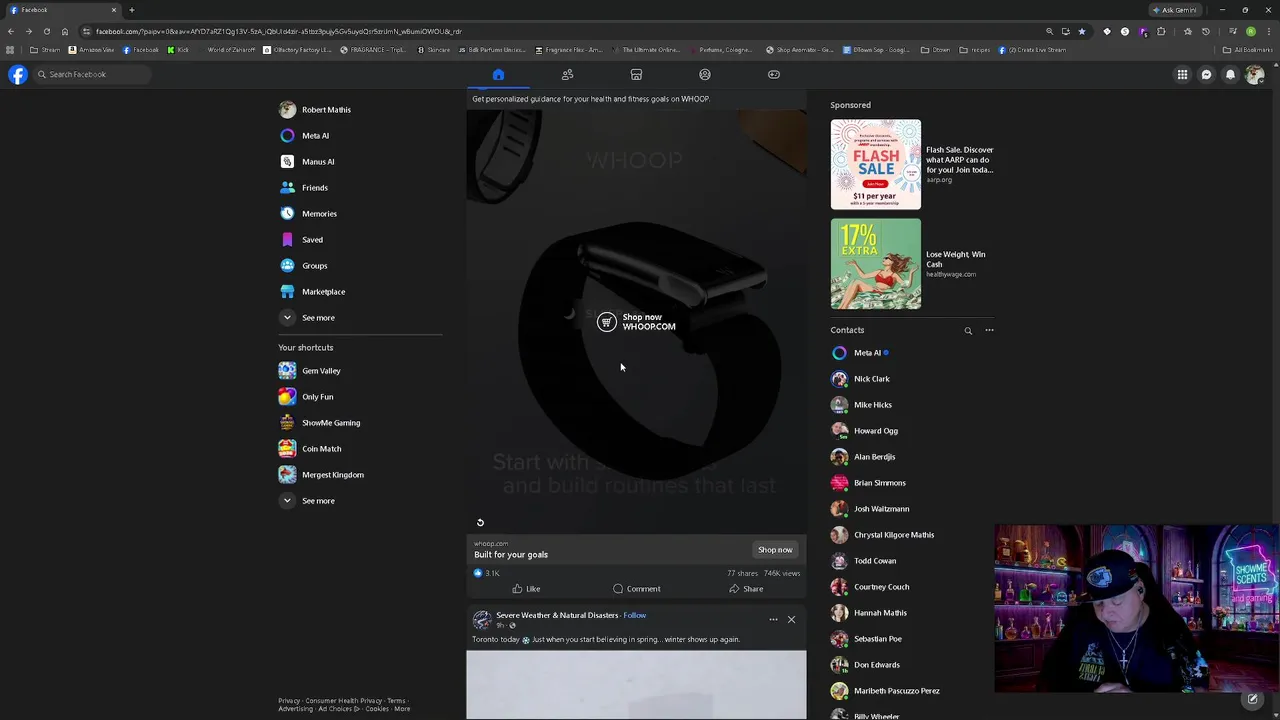This screenshot has width=1280, height=720.
Task: Click the new message compose icon
Action: (x=1252, y=699)
